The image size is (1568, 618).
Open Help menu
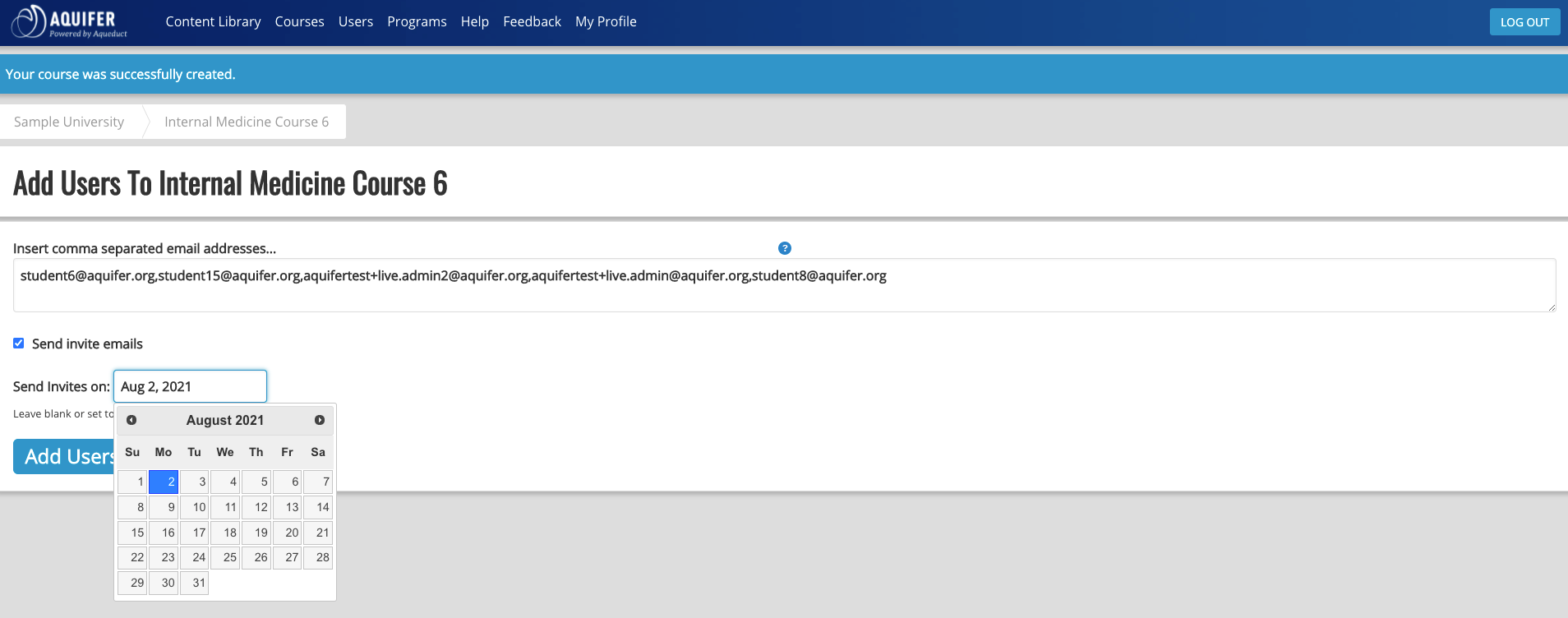tap(475, 21)
